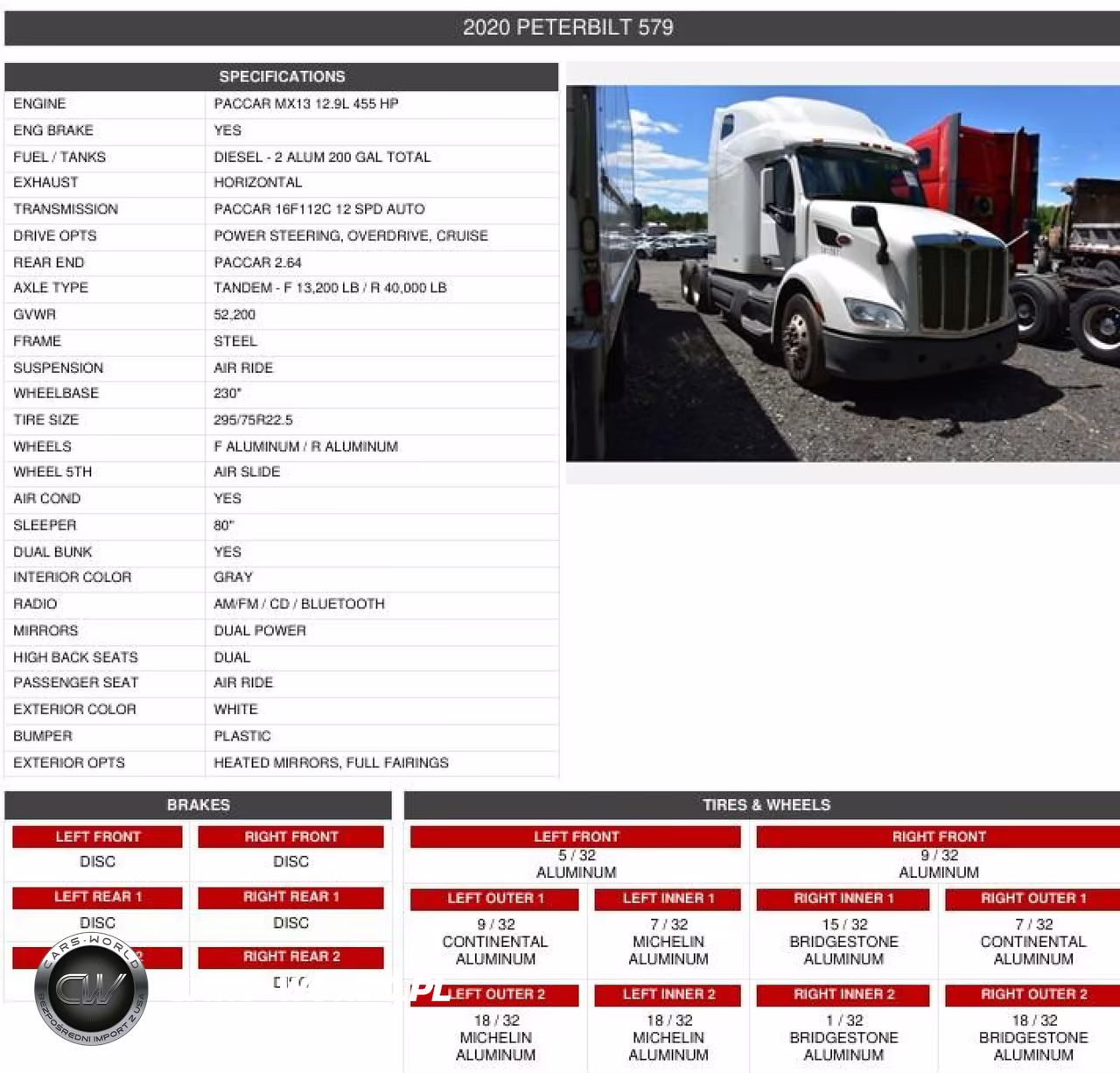This screenshot has width=1120, height=1073.
Task: Select MICHELIN under LEFT INNER 1
Action: pyautogui.click(x=668, y=943)
